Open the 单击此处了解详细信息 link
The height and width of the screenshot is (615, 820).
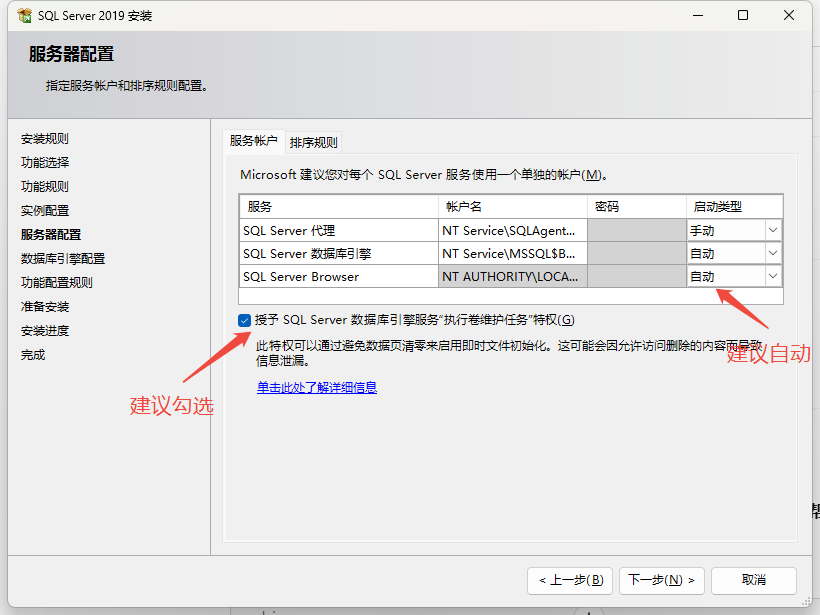point(317,388)
